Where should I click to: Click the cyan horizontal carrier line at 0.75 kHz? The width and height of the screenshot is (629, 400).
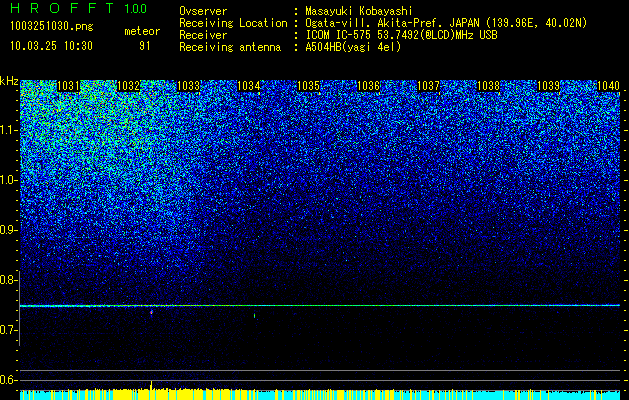coord(320,306)
